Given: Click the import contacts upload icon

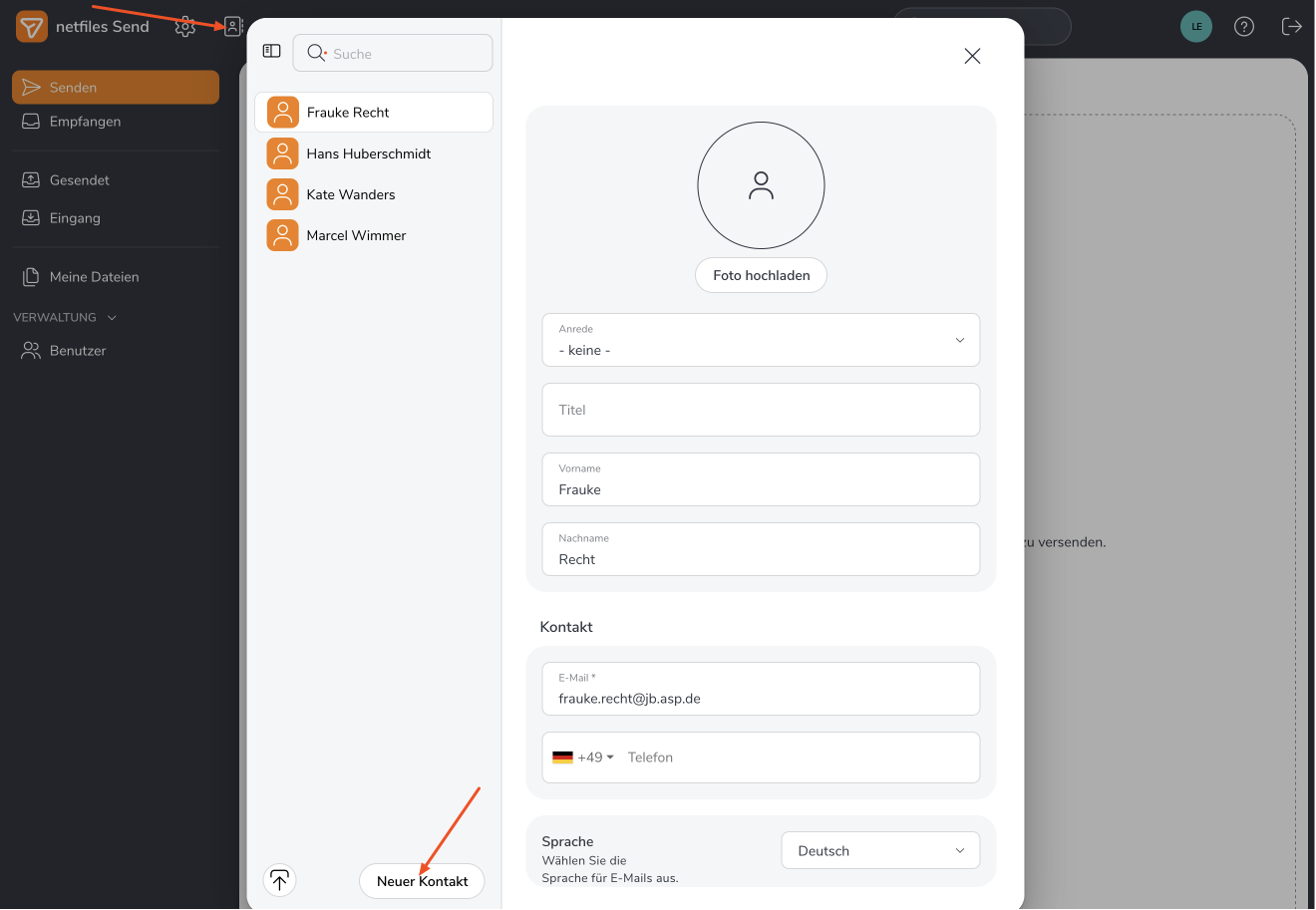Looking at the screenshot, I should coord(279,880).
